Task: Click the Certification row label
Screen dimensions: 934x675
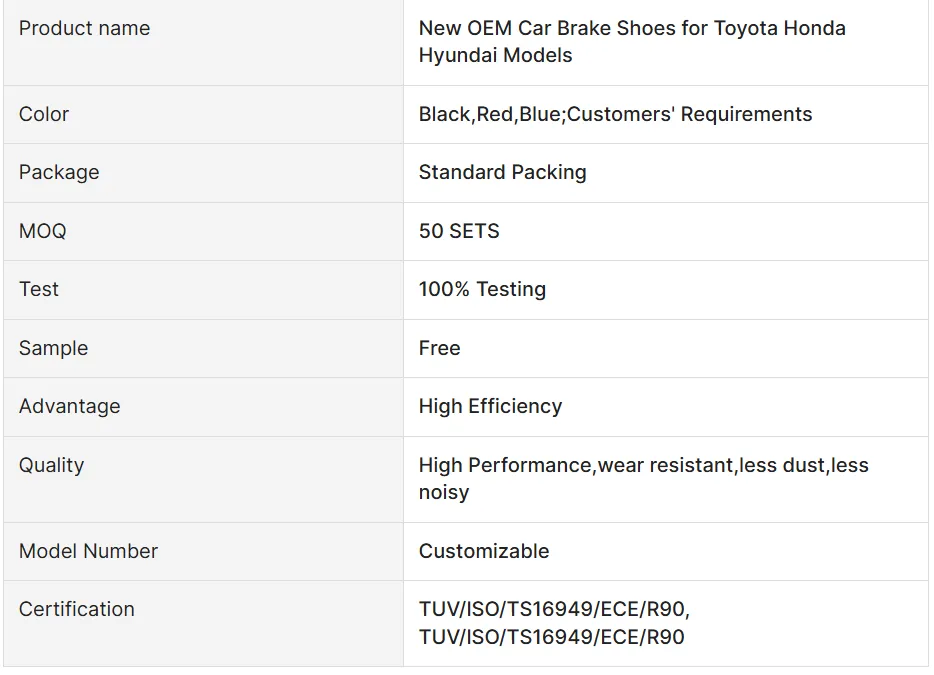Action: pos(76,609)
